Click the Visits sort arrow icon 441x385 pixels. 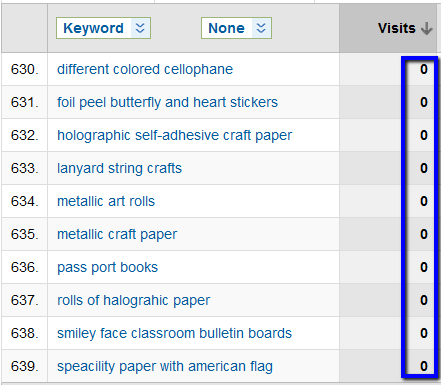point(426,29)
